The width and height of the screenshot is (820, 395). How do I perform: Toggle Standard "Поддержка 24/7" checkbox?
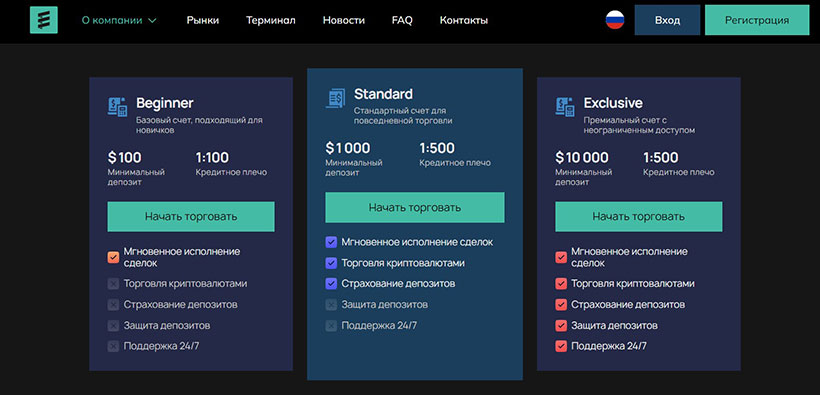(x=331, y=325)
